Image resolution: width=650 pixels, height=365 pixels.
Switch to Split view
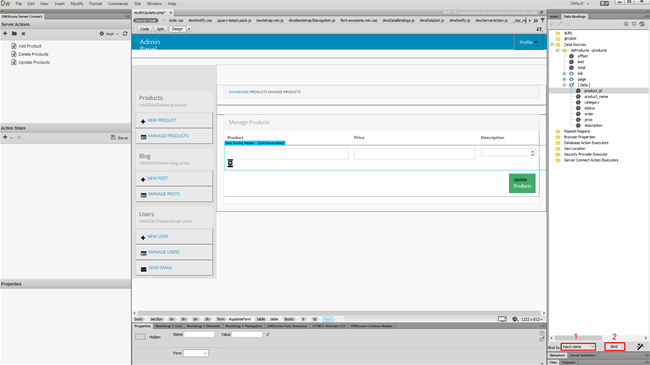(160, 29)
